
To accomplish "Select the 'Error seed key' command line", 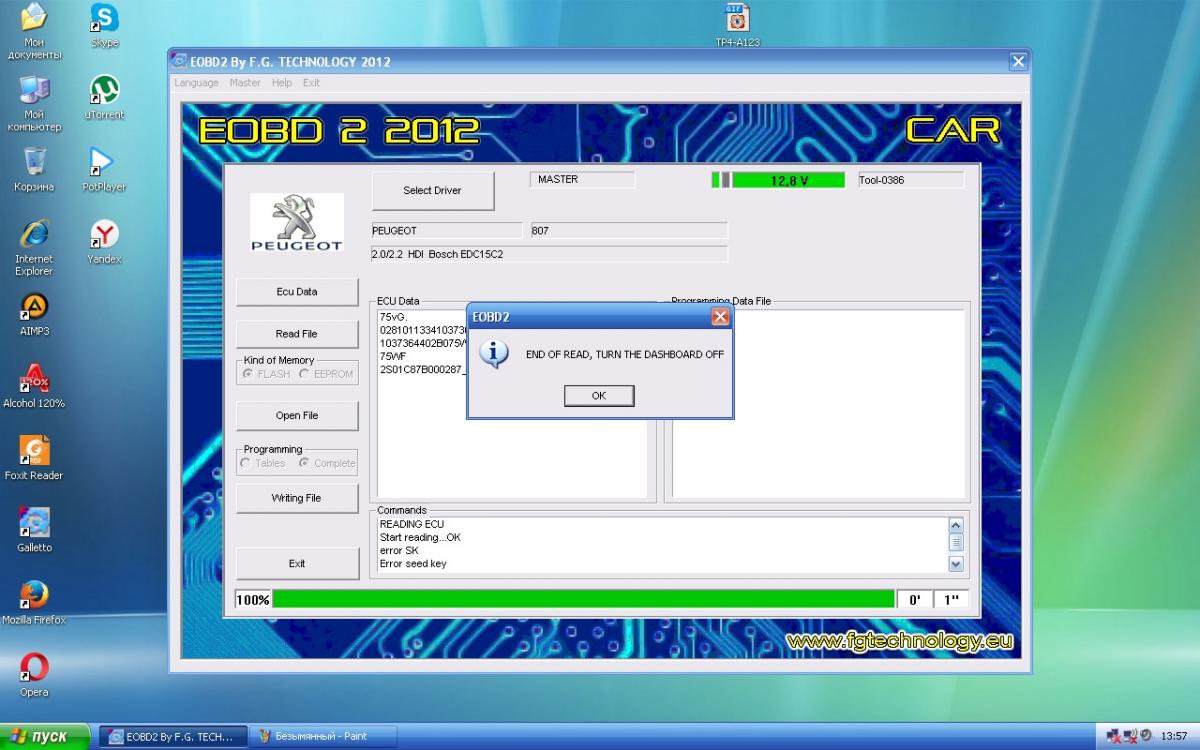I will (x=413, y=564).
